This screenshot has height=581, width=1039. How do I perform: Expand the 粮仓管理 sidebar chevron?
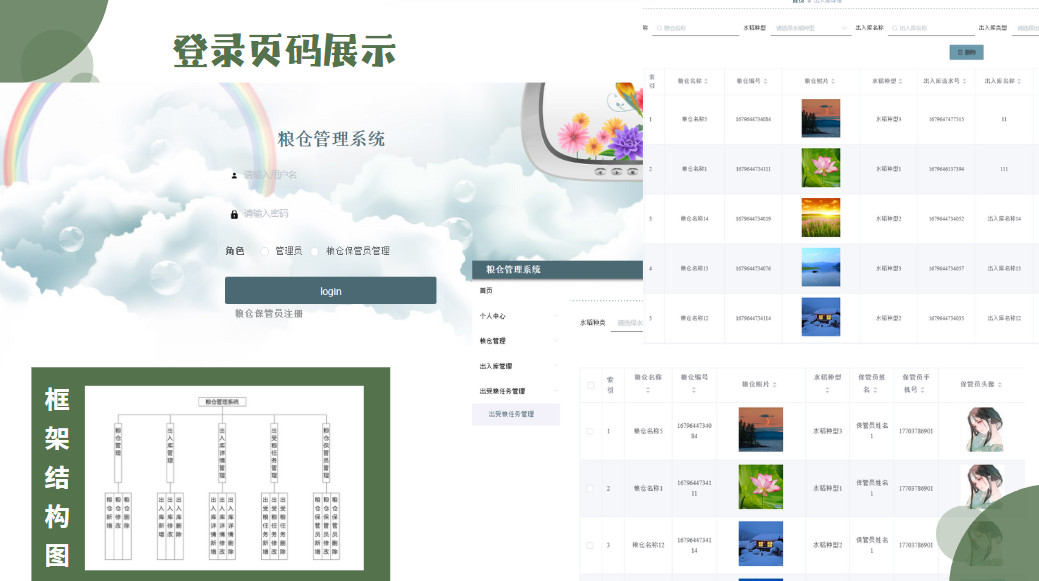point(555,341)
